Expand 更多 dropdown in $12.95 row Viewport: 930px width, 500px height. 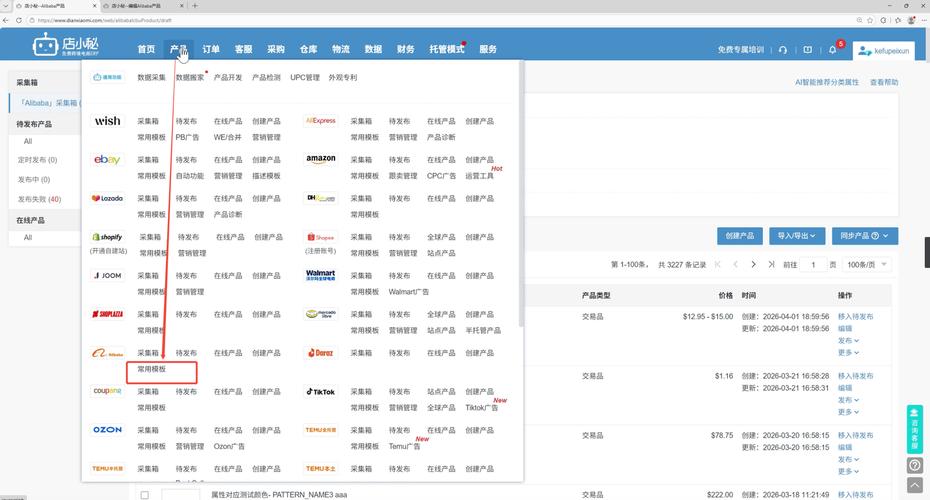click(848, 352)
